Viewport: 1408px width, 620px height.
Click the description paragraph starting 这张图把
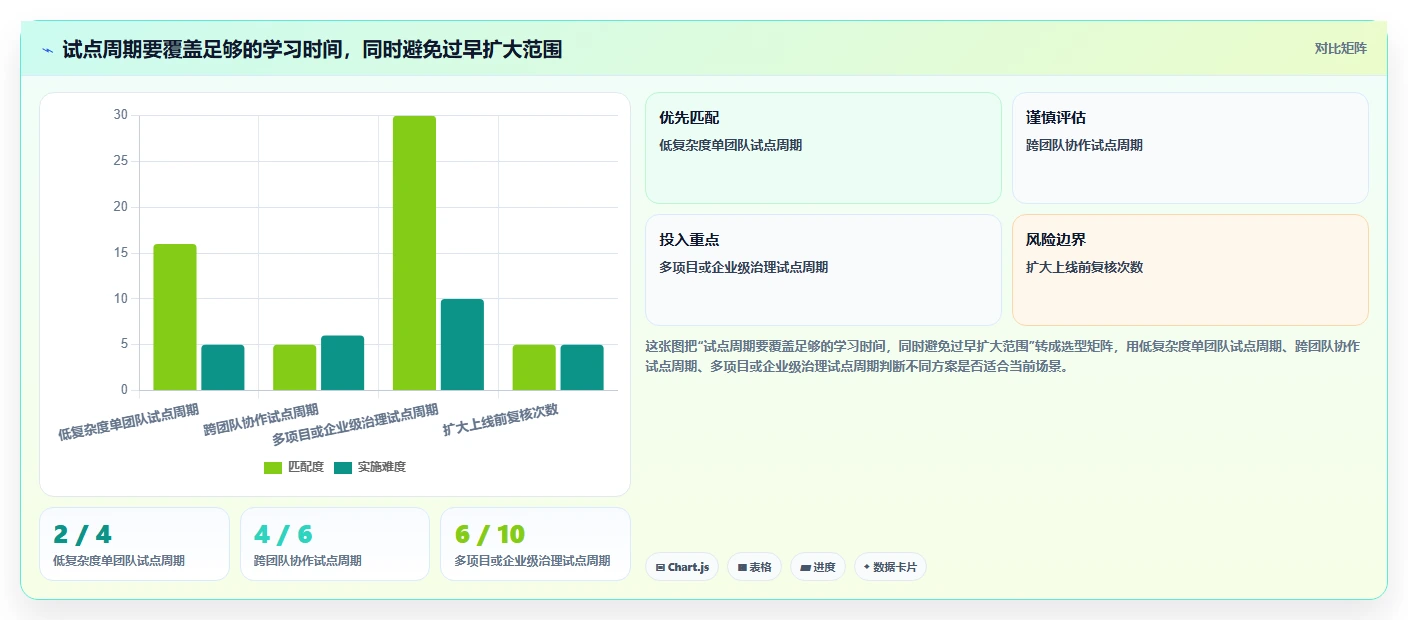pyautogui.click(x=1002, y=356)
